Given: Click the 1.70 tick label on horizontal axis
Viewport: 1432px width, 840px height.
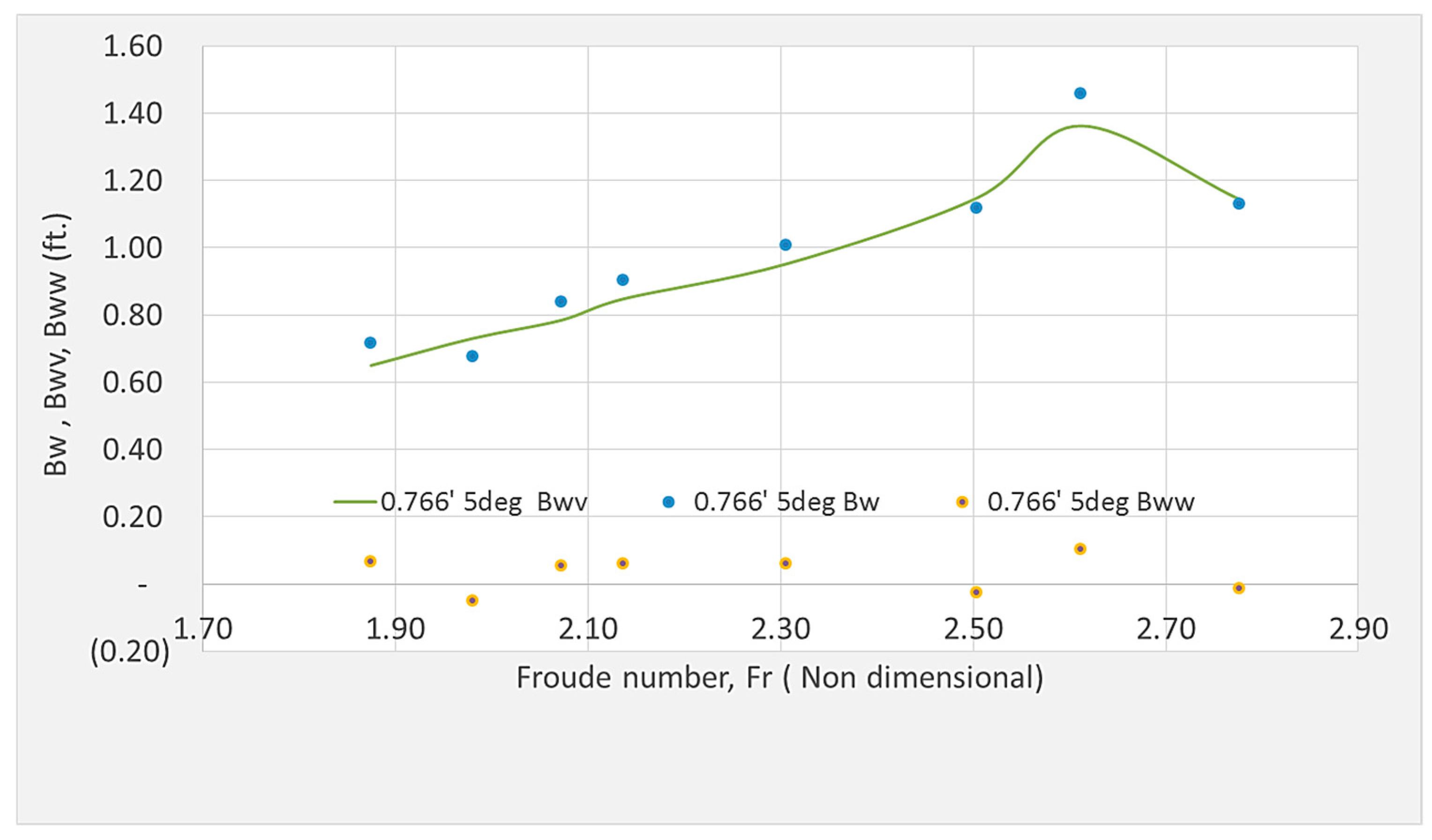Looking at the screenshot, I should point(203,629).
